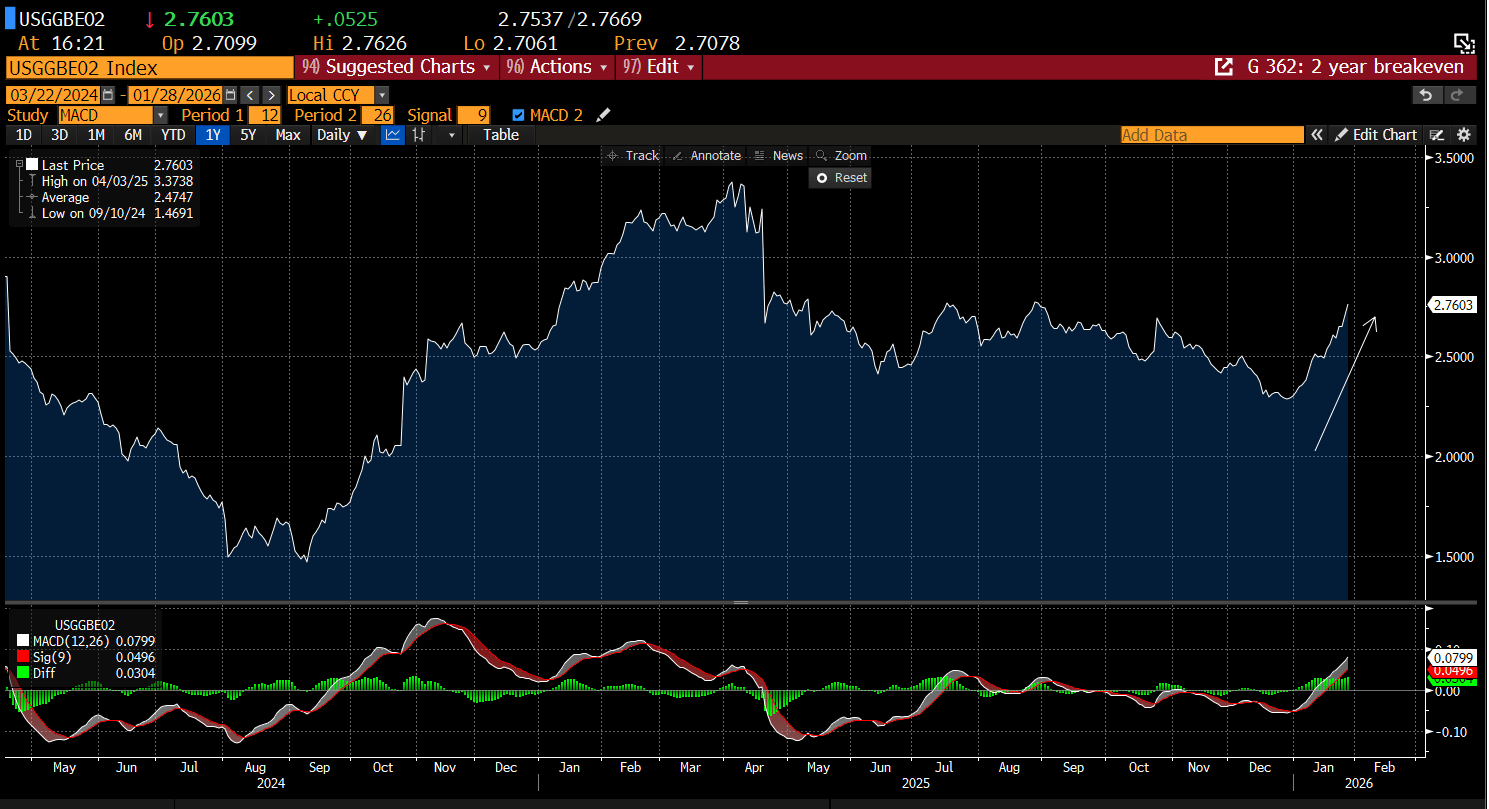Select the YTD time range tab
Screen dimensions: 1489x809
tap(173, 135)
